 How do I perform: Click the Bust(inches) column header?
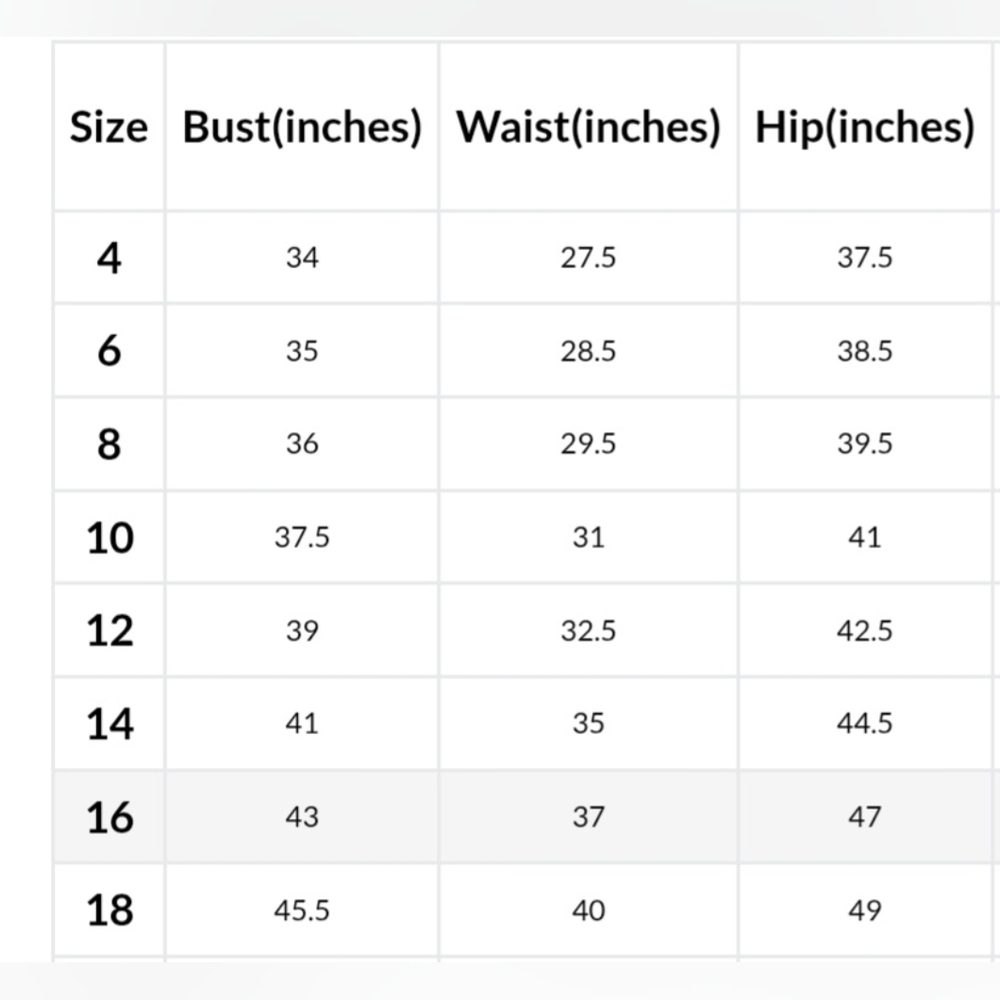(x=302, y=127)
